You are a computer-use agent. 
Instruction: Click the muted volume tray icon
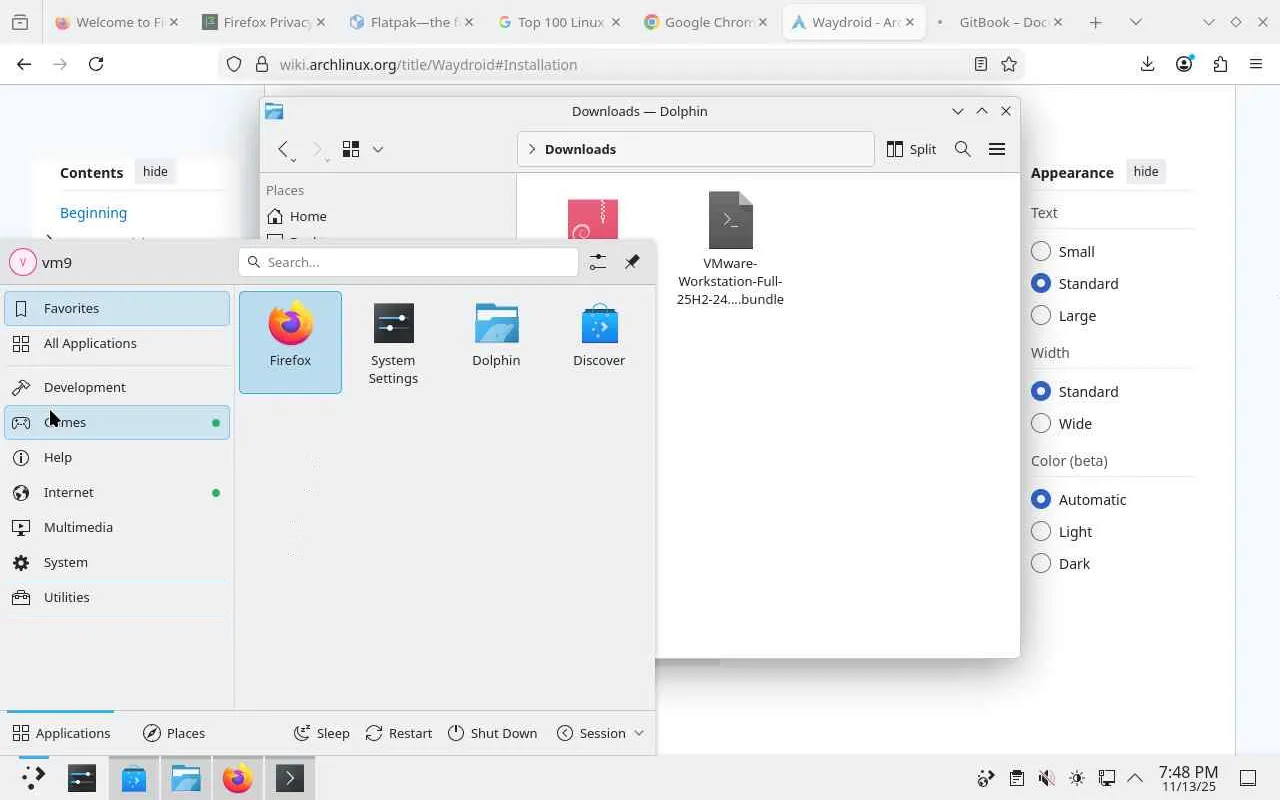tap(1046, 778)
